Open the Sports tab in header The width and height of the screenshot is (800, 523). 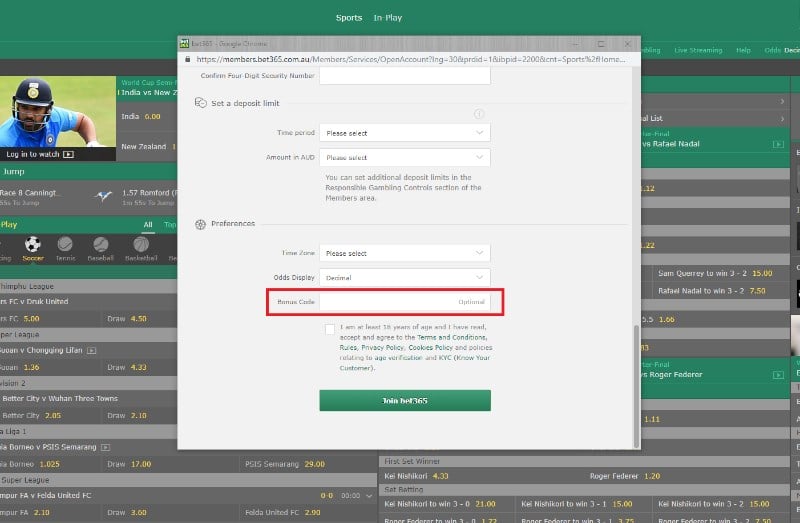coord(349,18)
